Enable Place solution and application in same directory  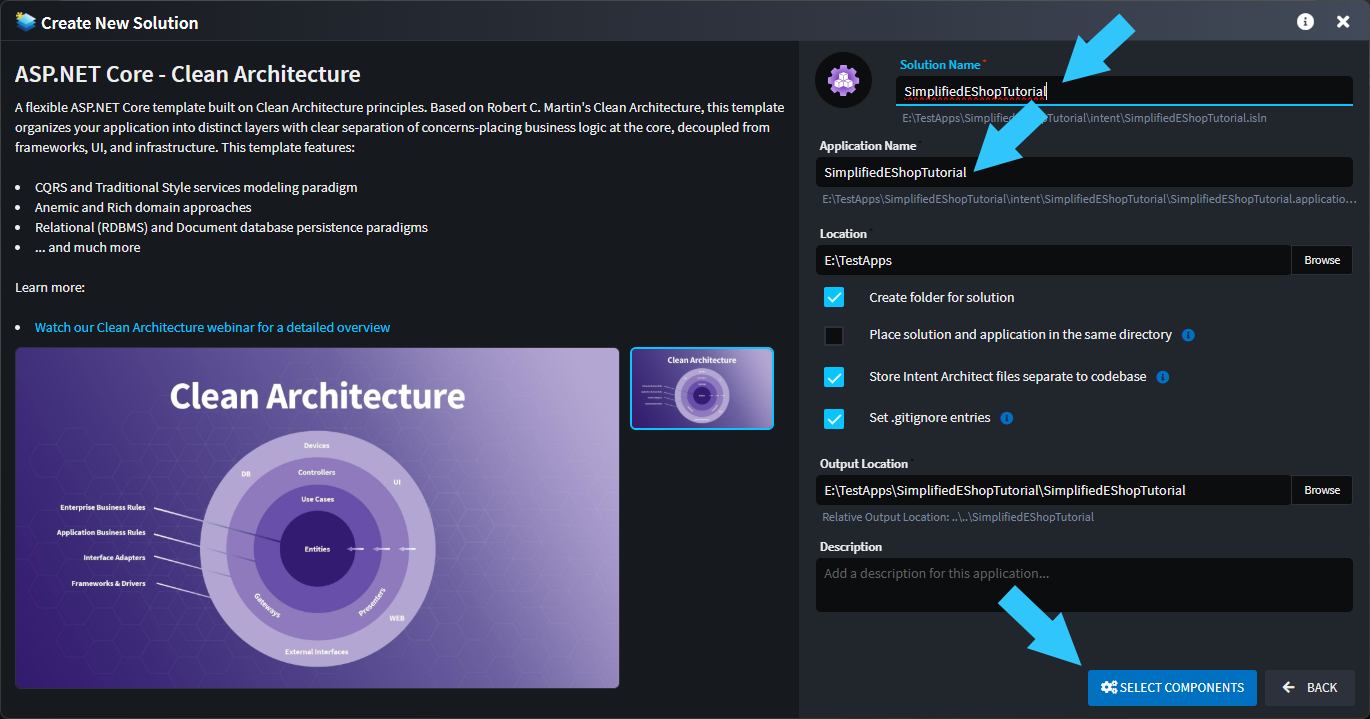834,336
